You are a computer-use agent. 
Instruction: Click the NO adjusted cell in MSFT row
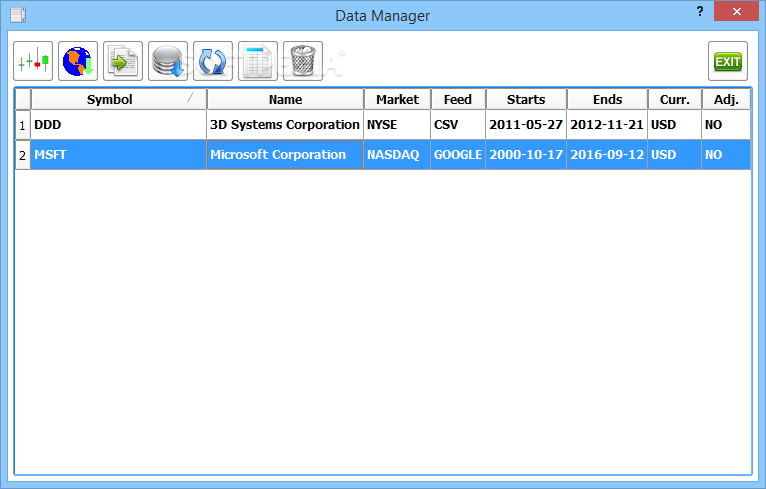click(x=726, y=155)
